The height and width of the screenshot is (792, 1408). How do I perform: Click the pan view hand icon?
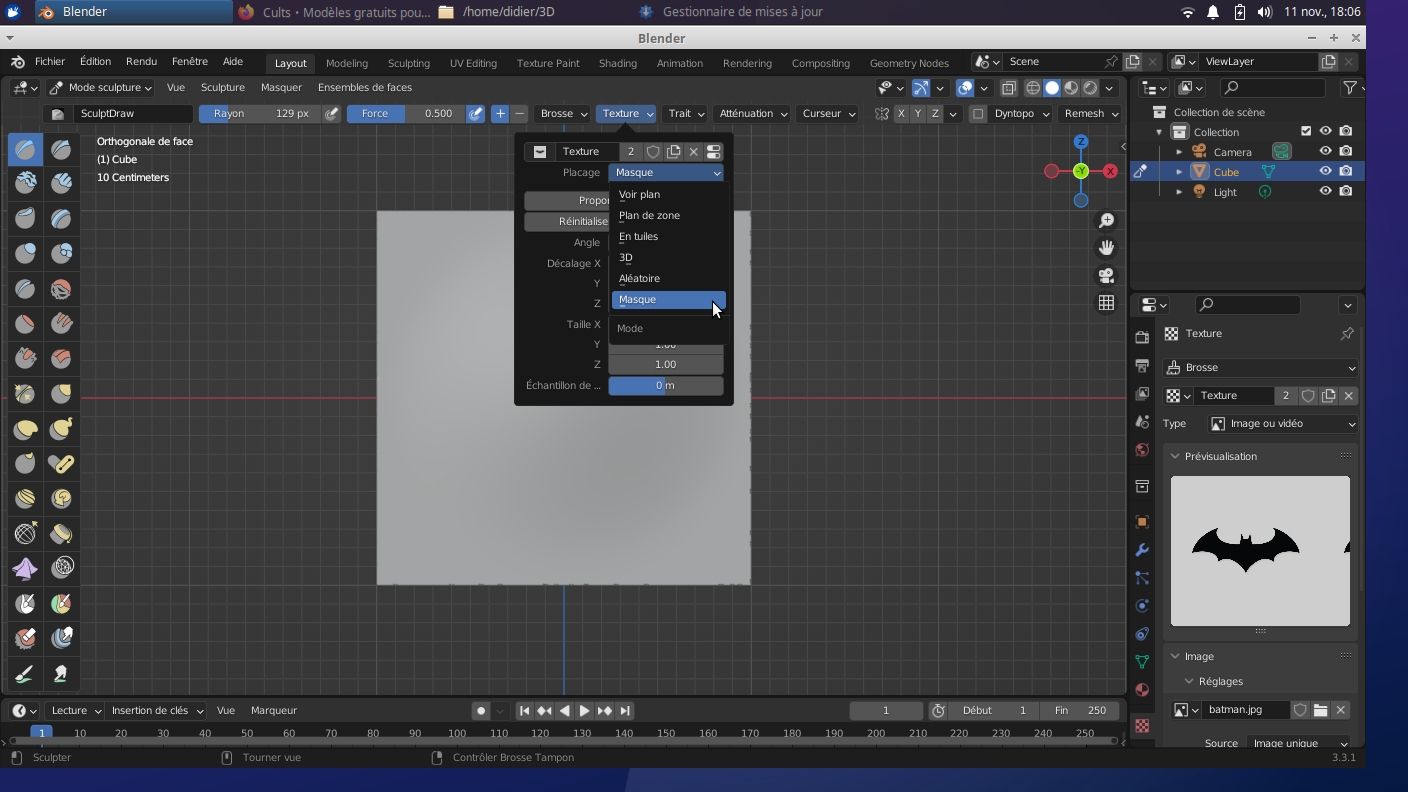tap(1106, 247)
